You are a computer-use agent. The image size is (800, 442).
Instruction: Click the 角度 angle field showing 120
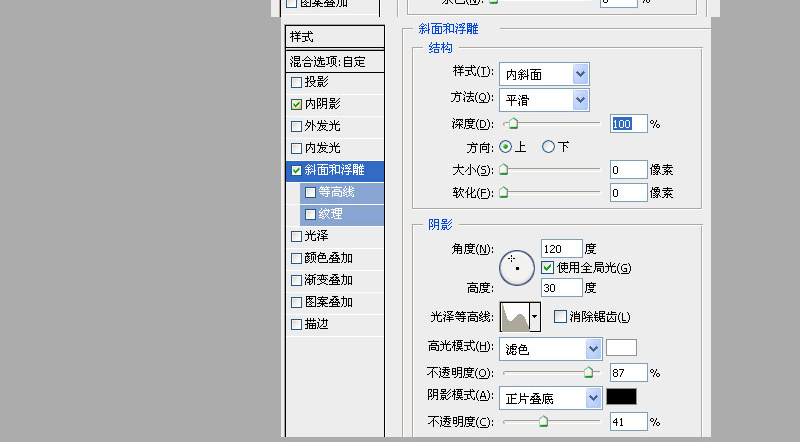tap(561, 249)
